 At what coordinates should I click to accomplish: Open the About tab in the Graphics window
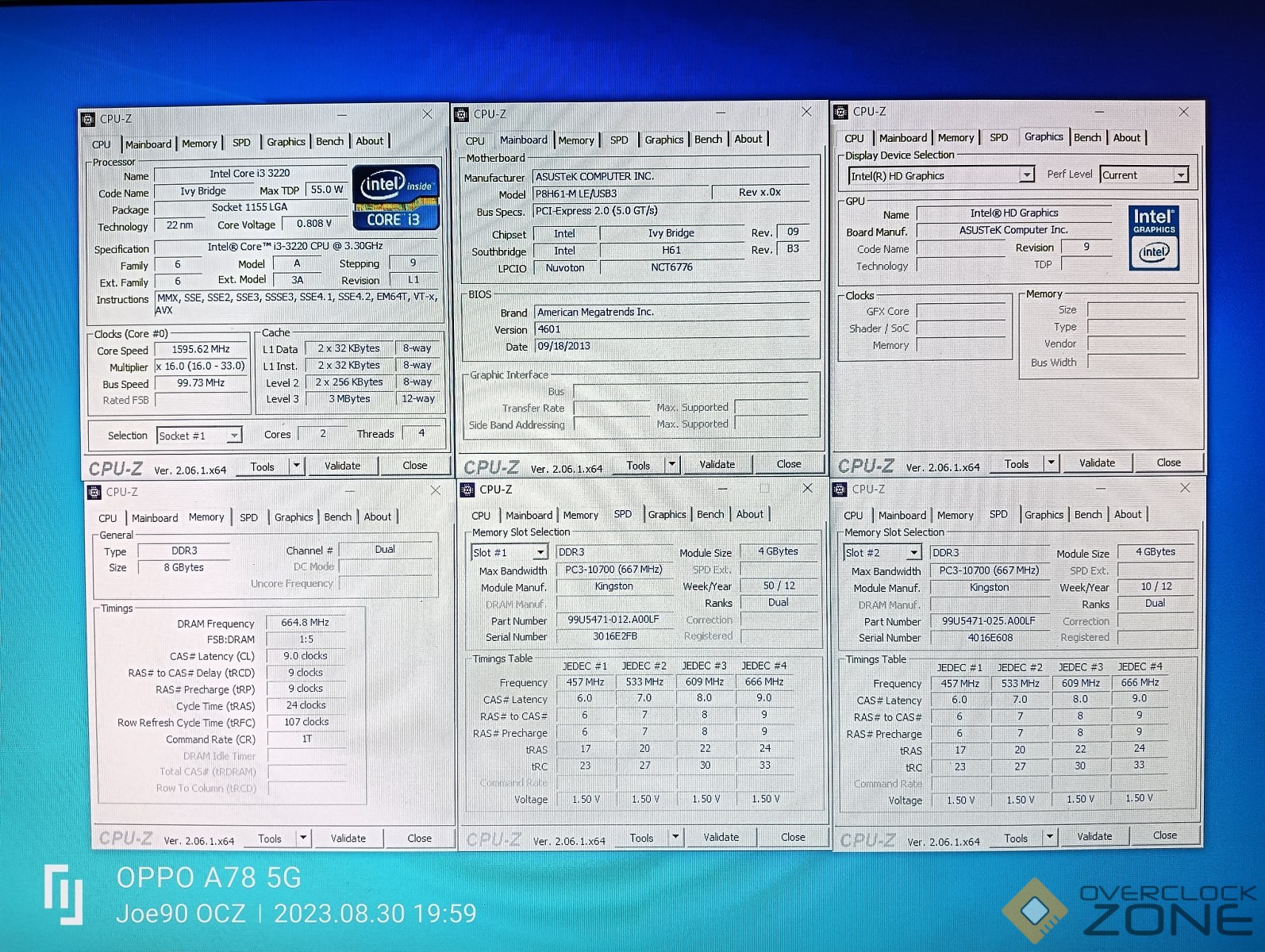[1126, 137]
